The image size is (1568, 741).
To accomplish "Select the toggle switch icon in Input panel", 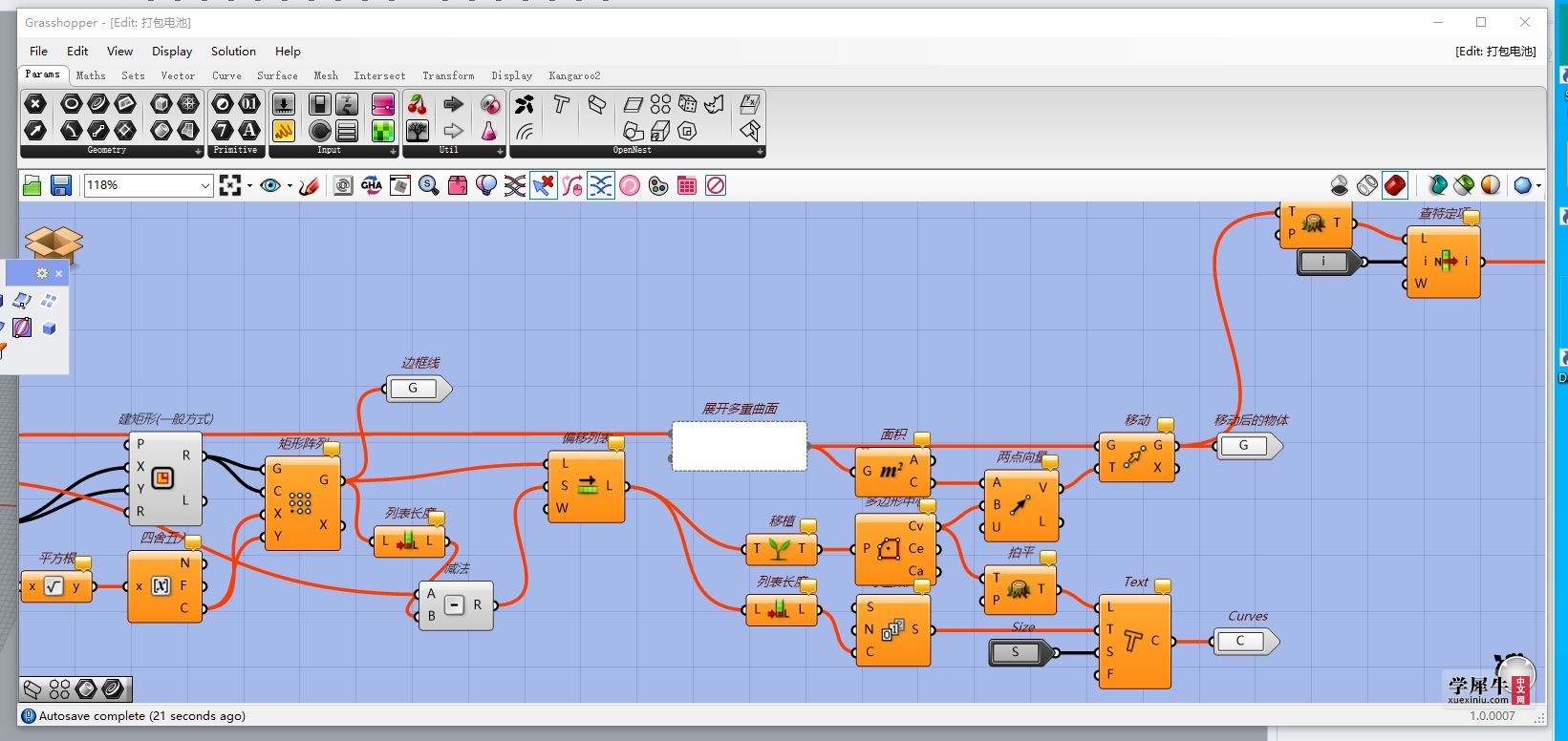I will coord(320,104).
